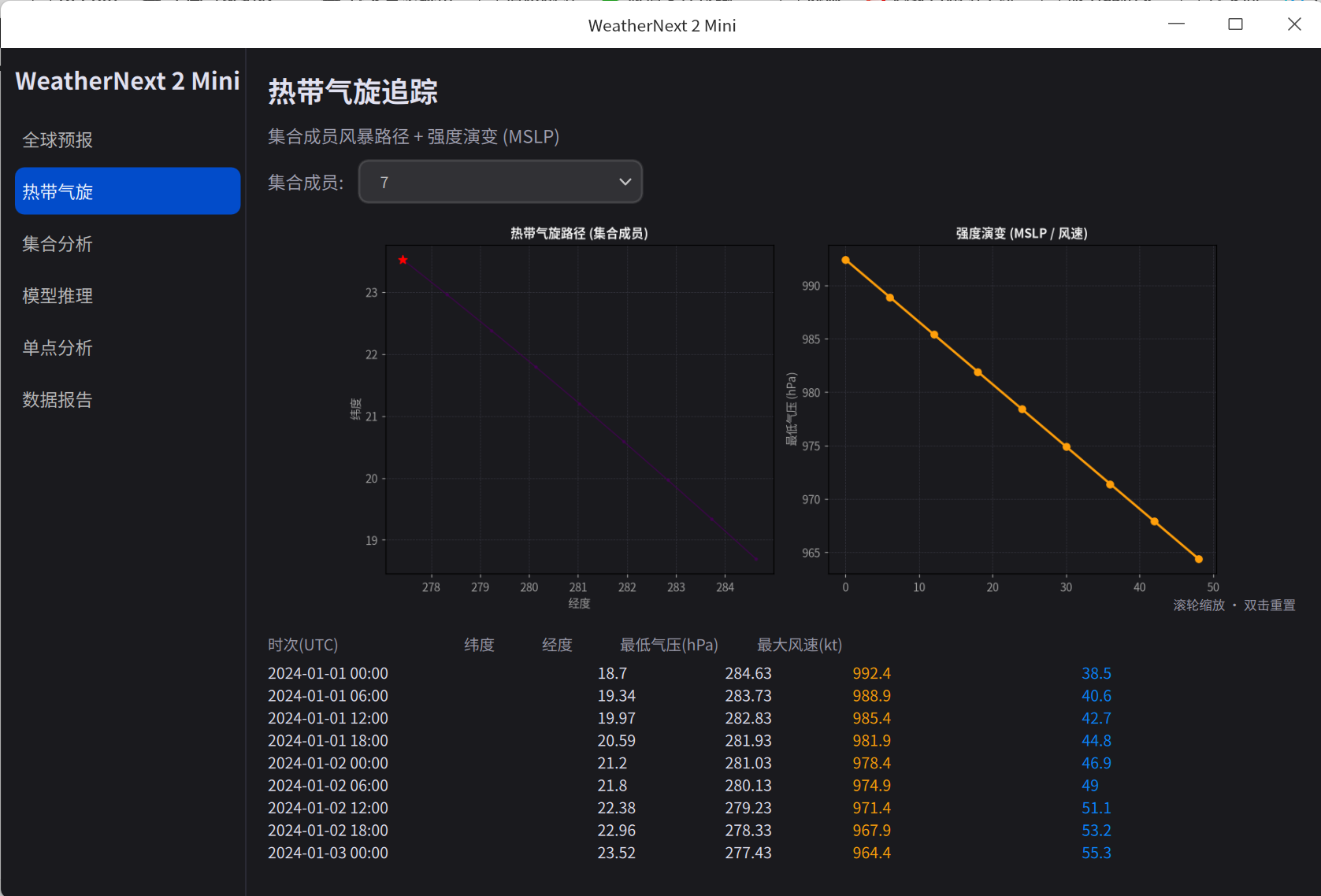Click the red star storm position marker
The width and height of the screenshot is (1321, 896).
click(403, 260)
